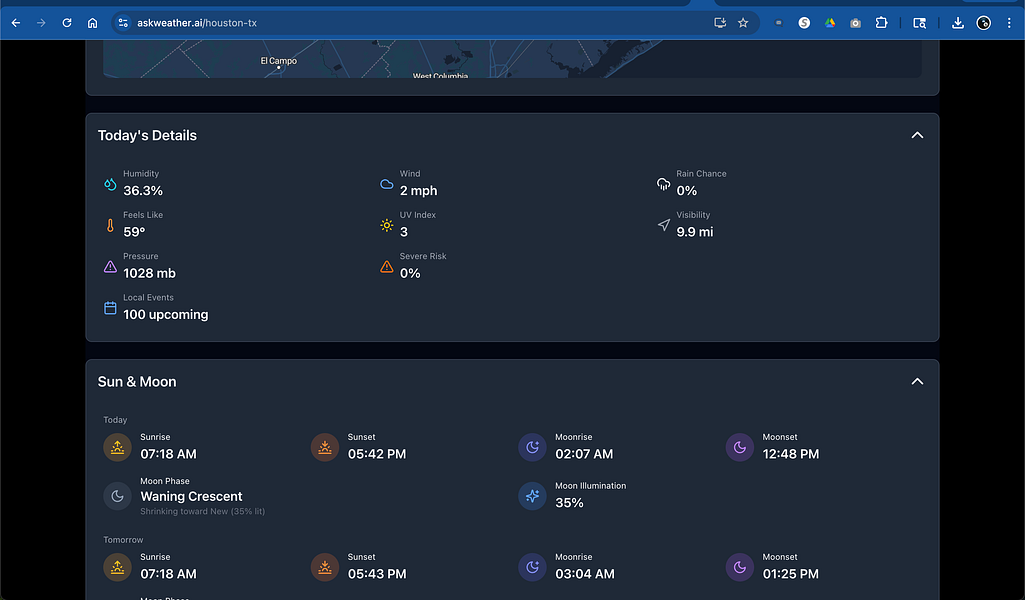The width and height of the screenshot is (1025, 600).
Task: Click tomorrow's Moonset 01:25 PM icon
Action: tap(739, 567)
